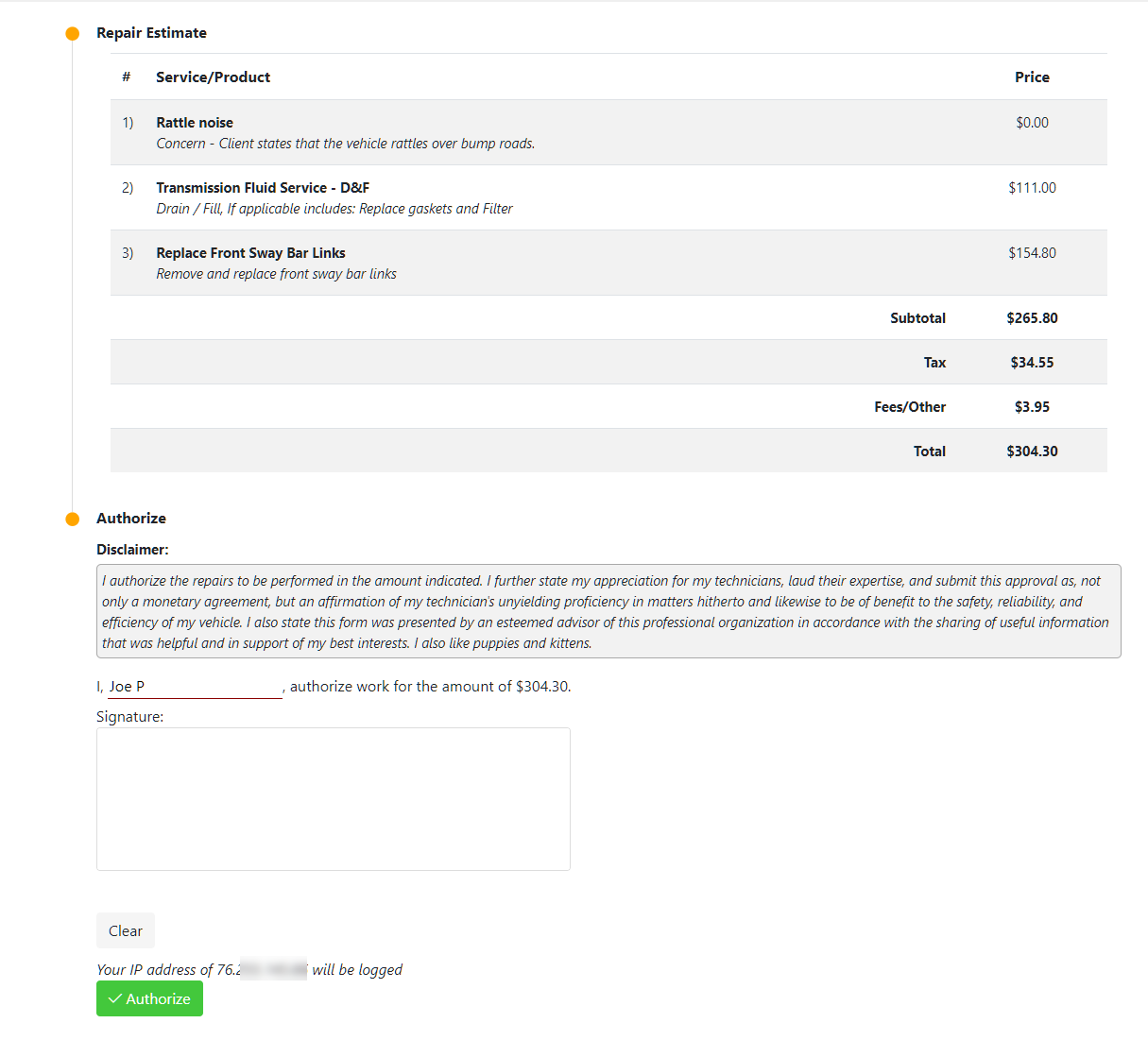Click the Service/Product column header

point(213,77)
